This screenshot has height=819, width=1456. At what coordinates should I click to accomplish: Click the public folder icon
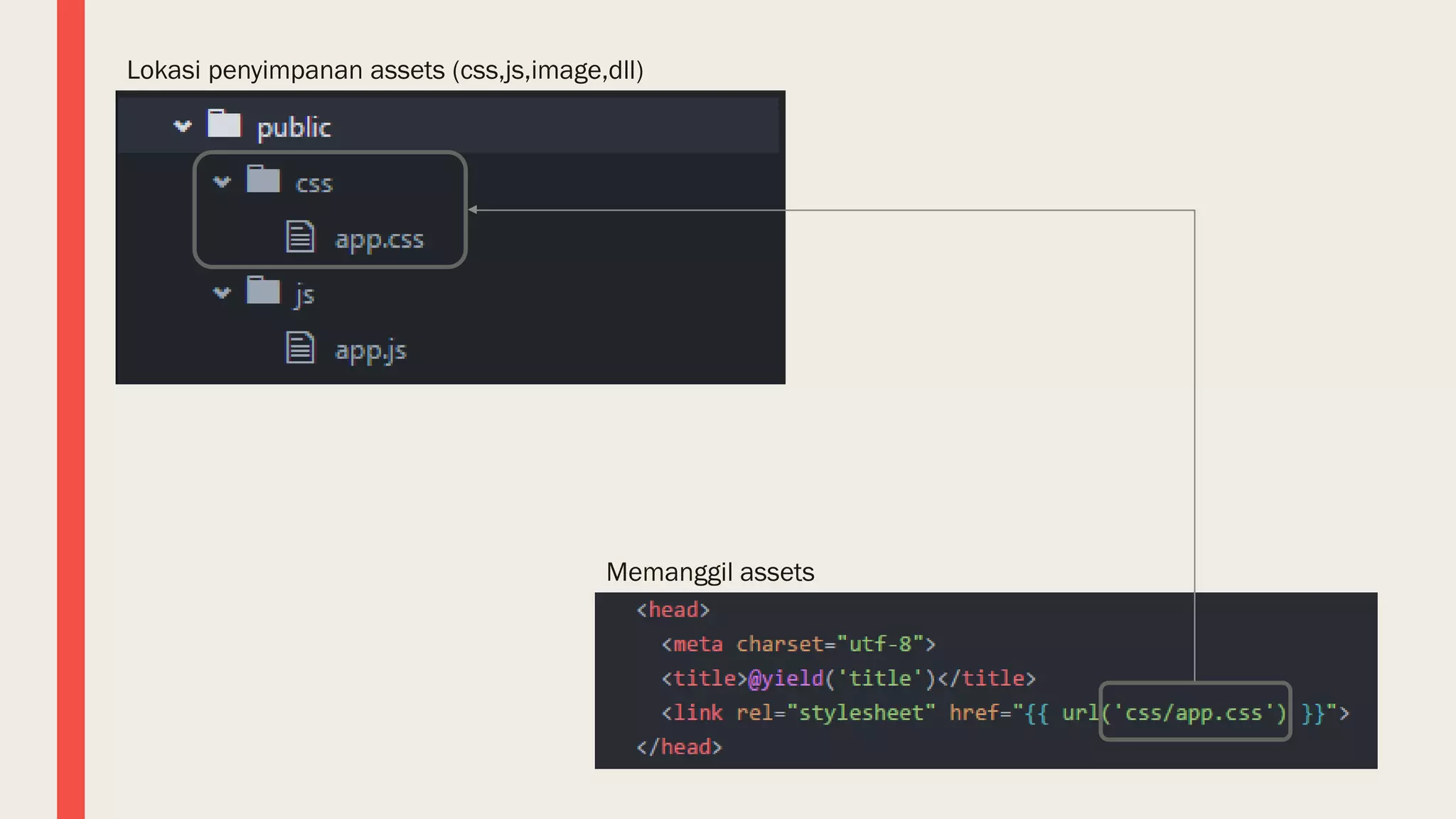pyautogui.click(x=224, y=123)
